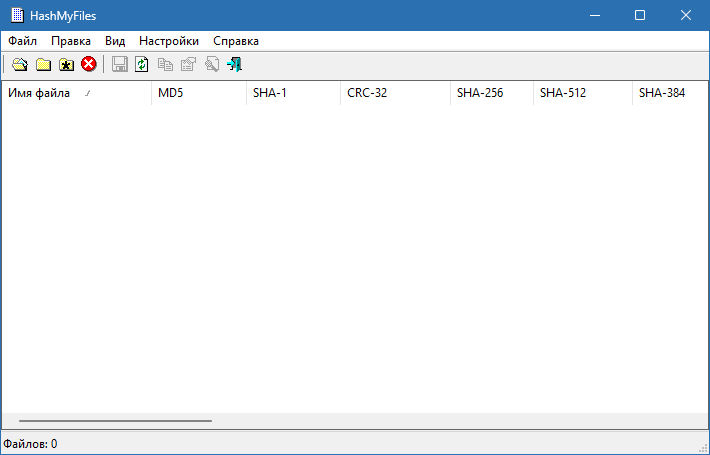Image resolution: width=710 pixels, height=455 pixels.
Task: Sort by the Имя файла column header
Action: coord(77,93)
